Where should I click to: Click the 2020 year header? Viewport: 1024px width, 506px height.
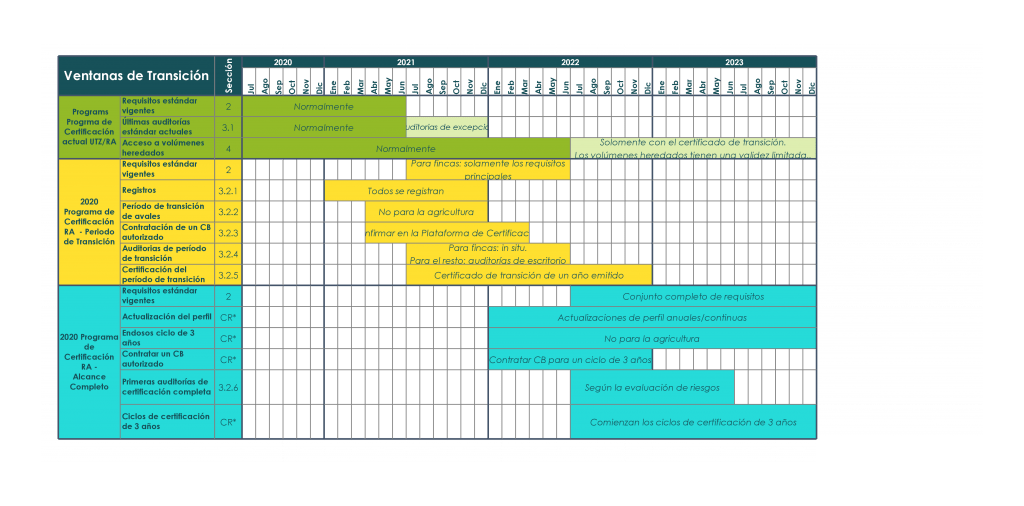point(282,62)
